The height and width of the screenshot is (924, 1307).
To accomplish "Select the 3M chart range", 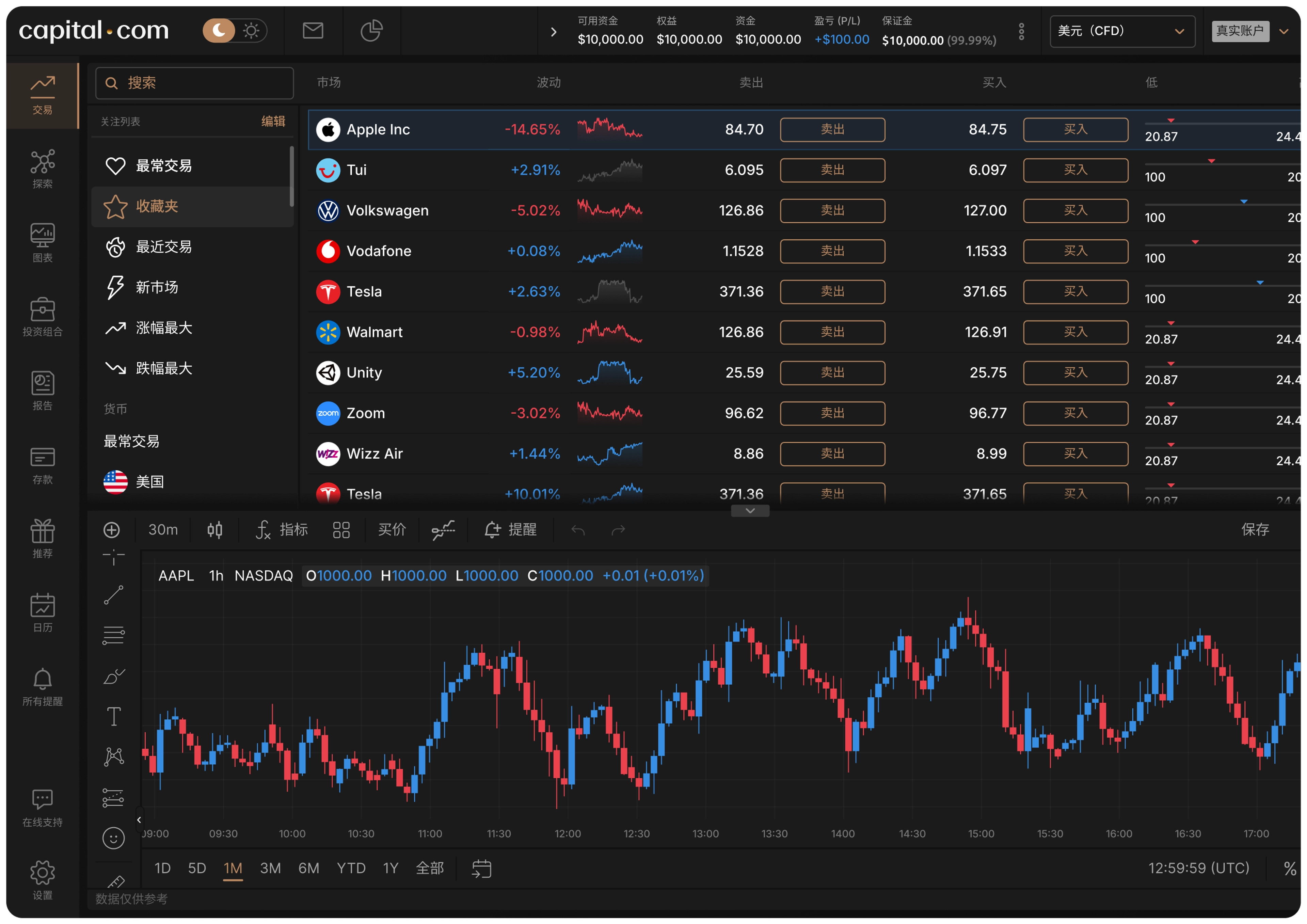I will coord(270,868).
